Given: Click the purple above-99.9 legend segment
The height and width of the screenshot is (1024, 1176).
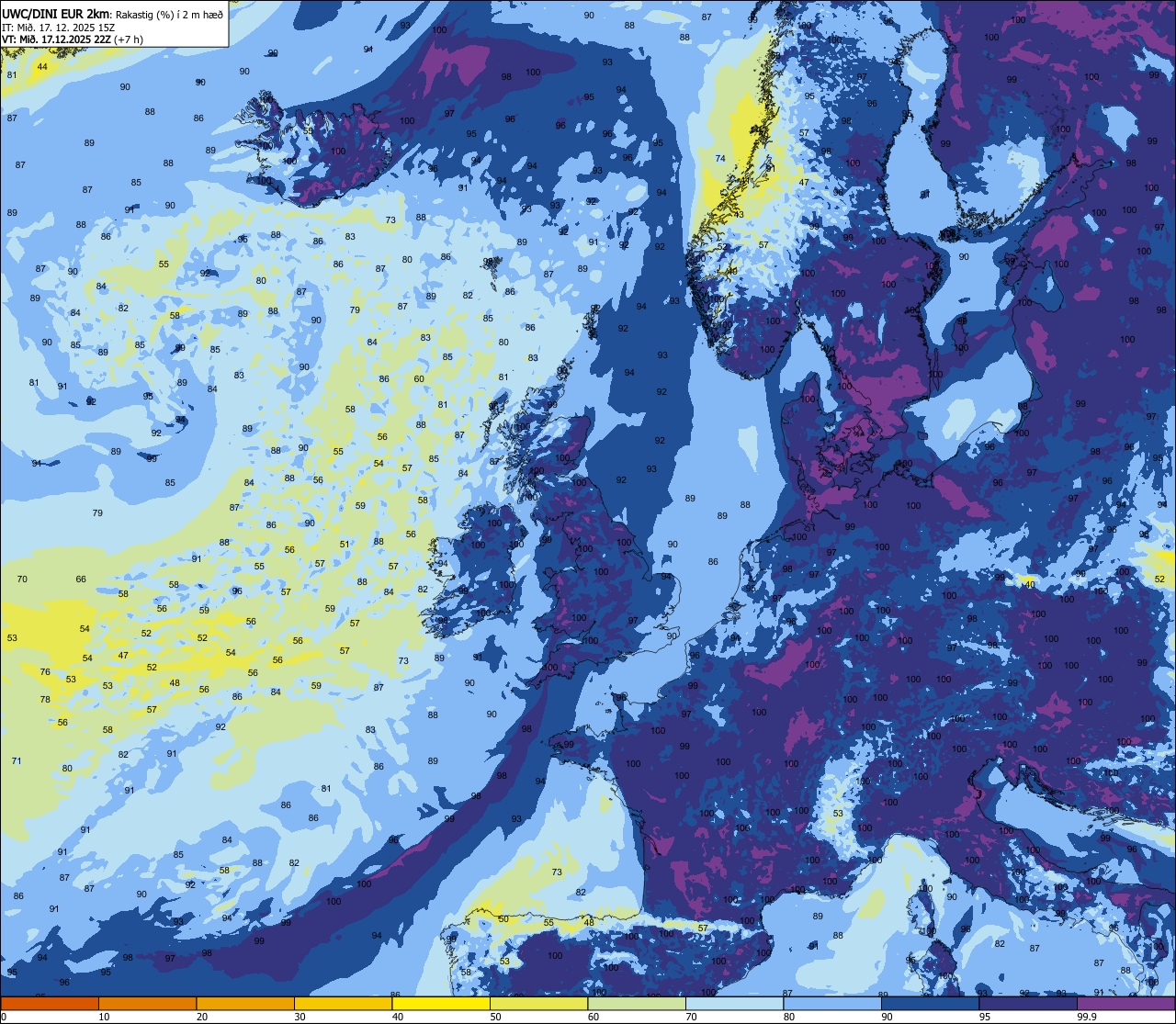Looking at the screenshot, I should [x=1125, y=1003].
